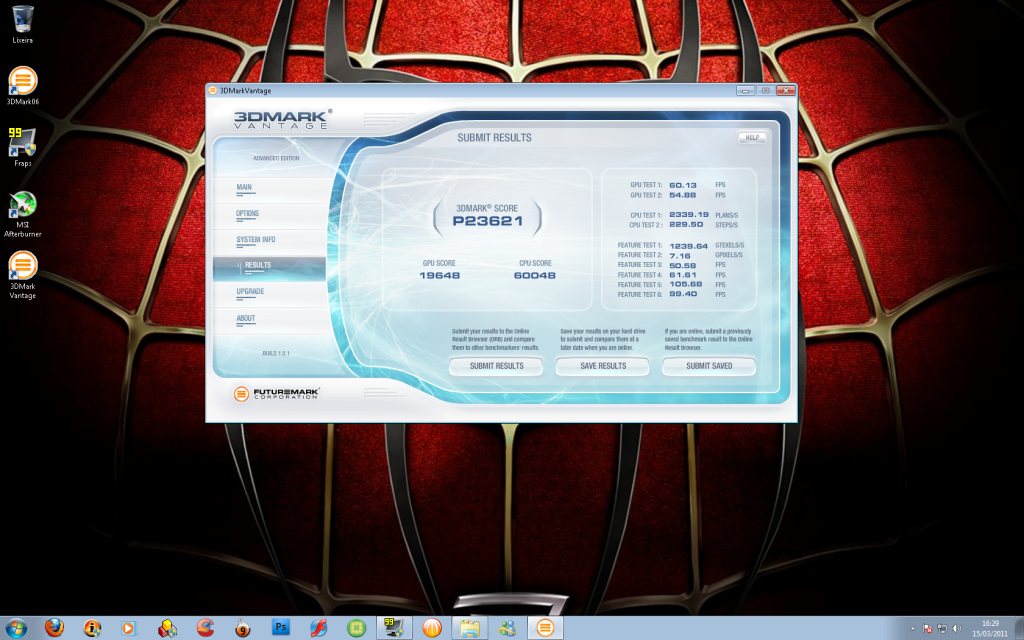Click the 3DMark score value P23621
The height and width of the screenshot is (640, 1024).
(x=488, y=221)
